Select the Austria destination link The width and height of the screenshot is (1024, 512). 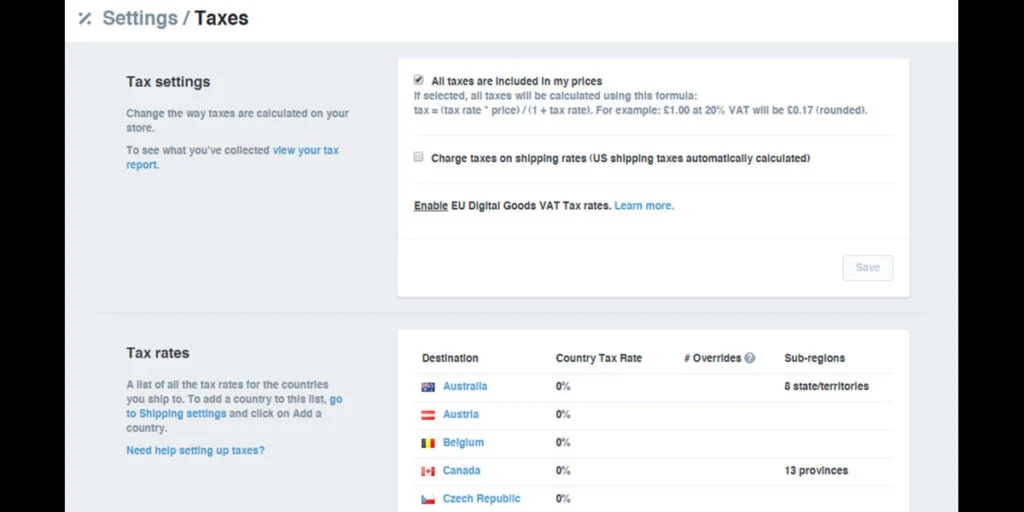pos(460,414)
